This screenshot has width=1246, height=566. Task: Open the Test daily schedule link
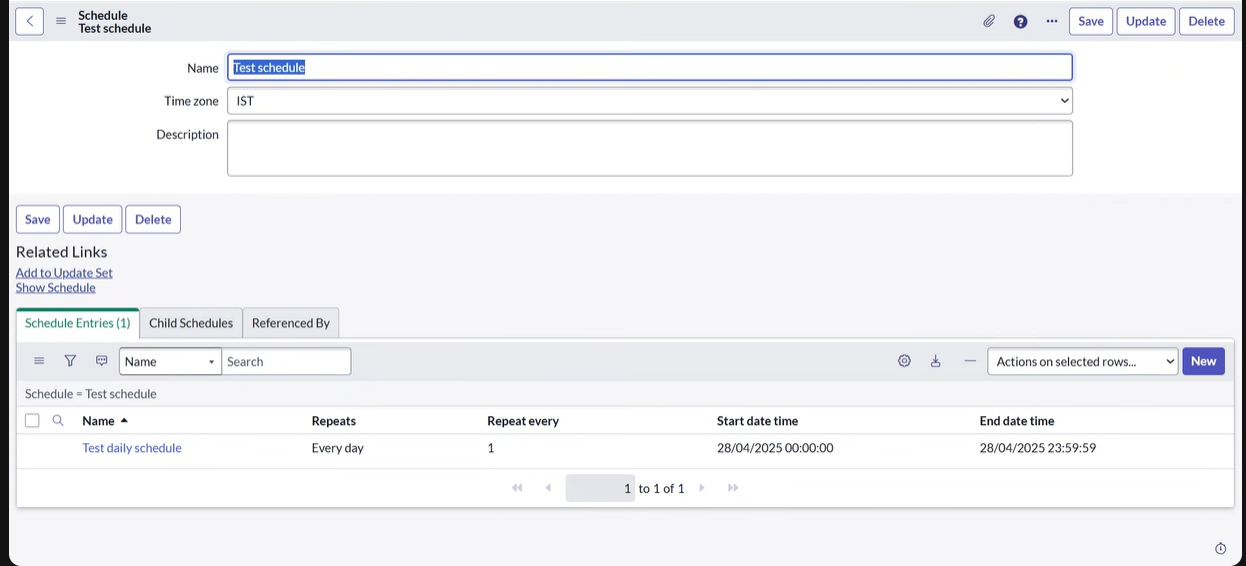(132, 448)
